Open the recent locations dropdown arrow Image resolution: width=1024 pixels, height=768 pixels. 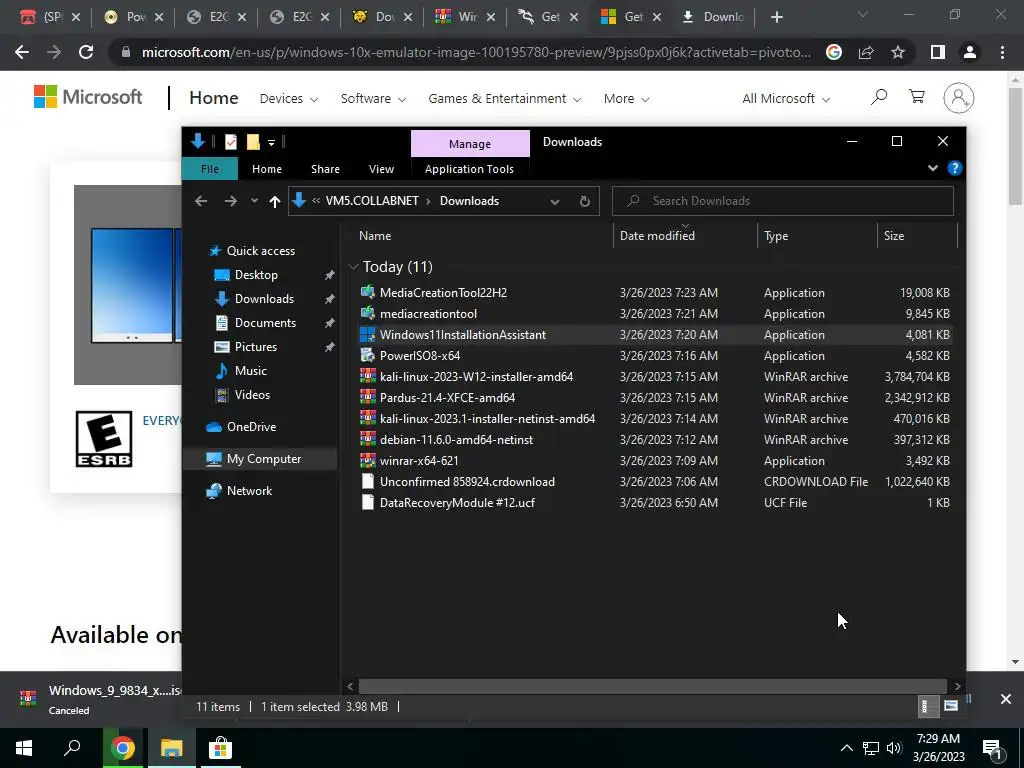254,201
